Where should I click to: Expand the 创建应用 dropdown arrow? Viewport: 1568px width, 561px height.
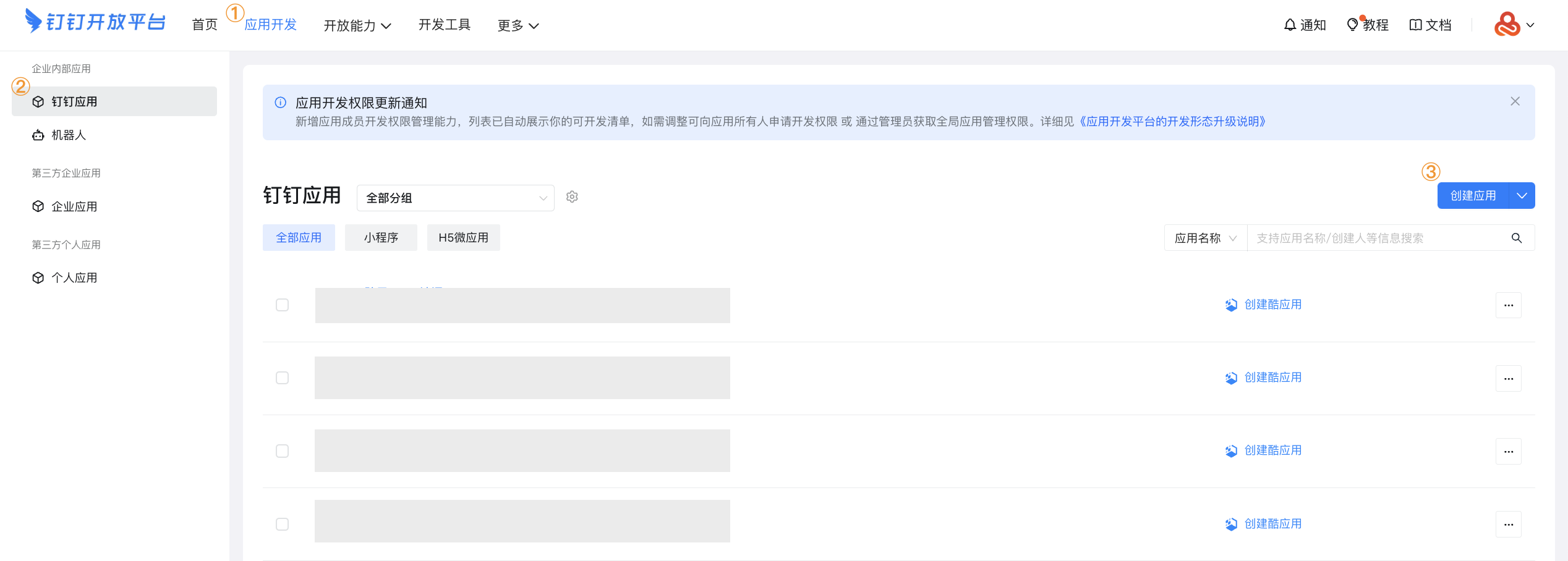tap(1522, 196)
